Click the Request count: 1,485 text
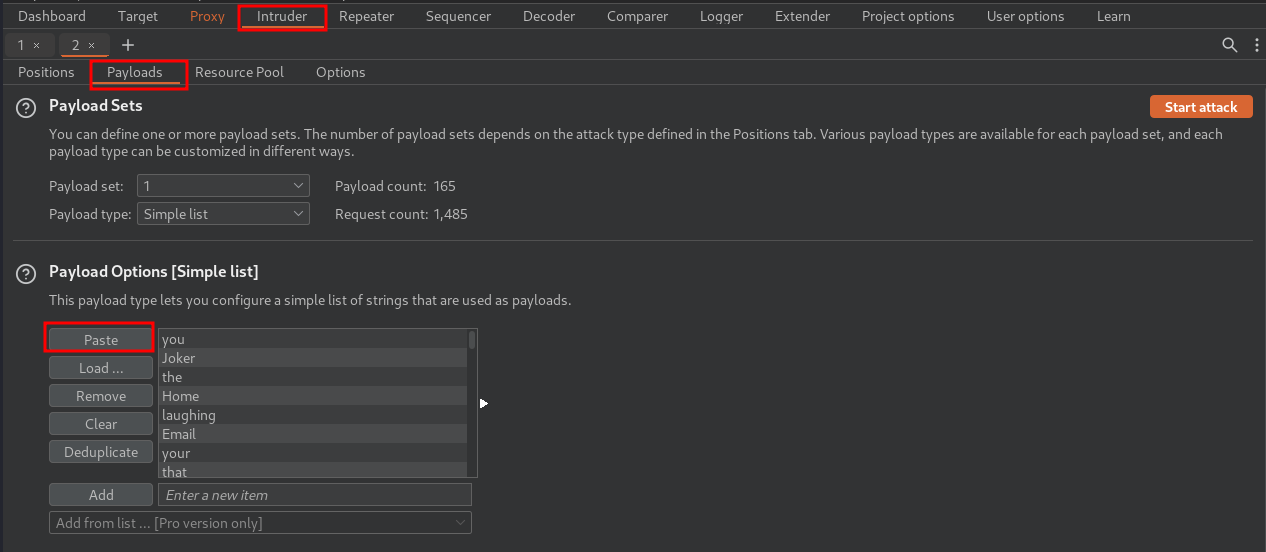Image resolution: width=1266 pixels, height=552 pixels. point(401,214)
